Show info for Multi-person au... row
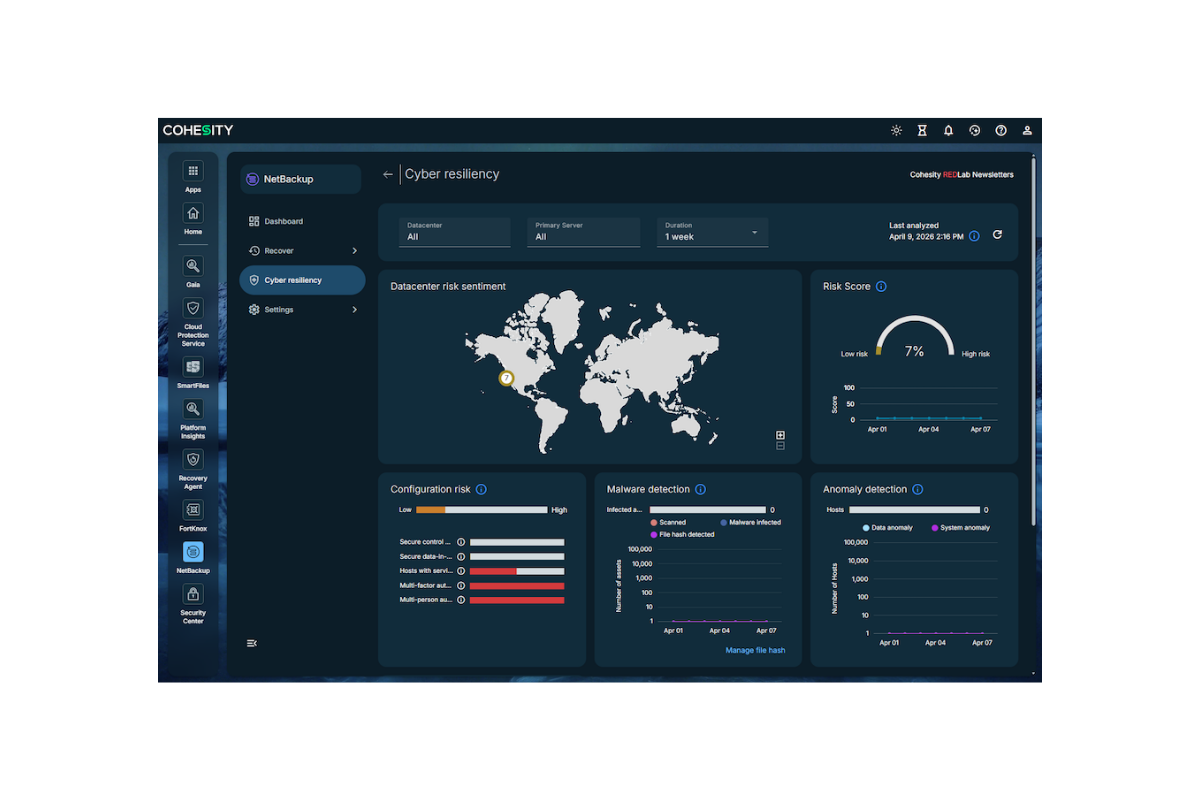Screen dimensions: 1200x800 pos(461,600)
